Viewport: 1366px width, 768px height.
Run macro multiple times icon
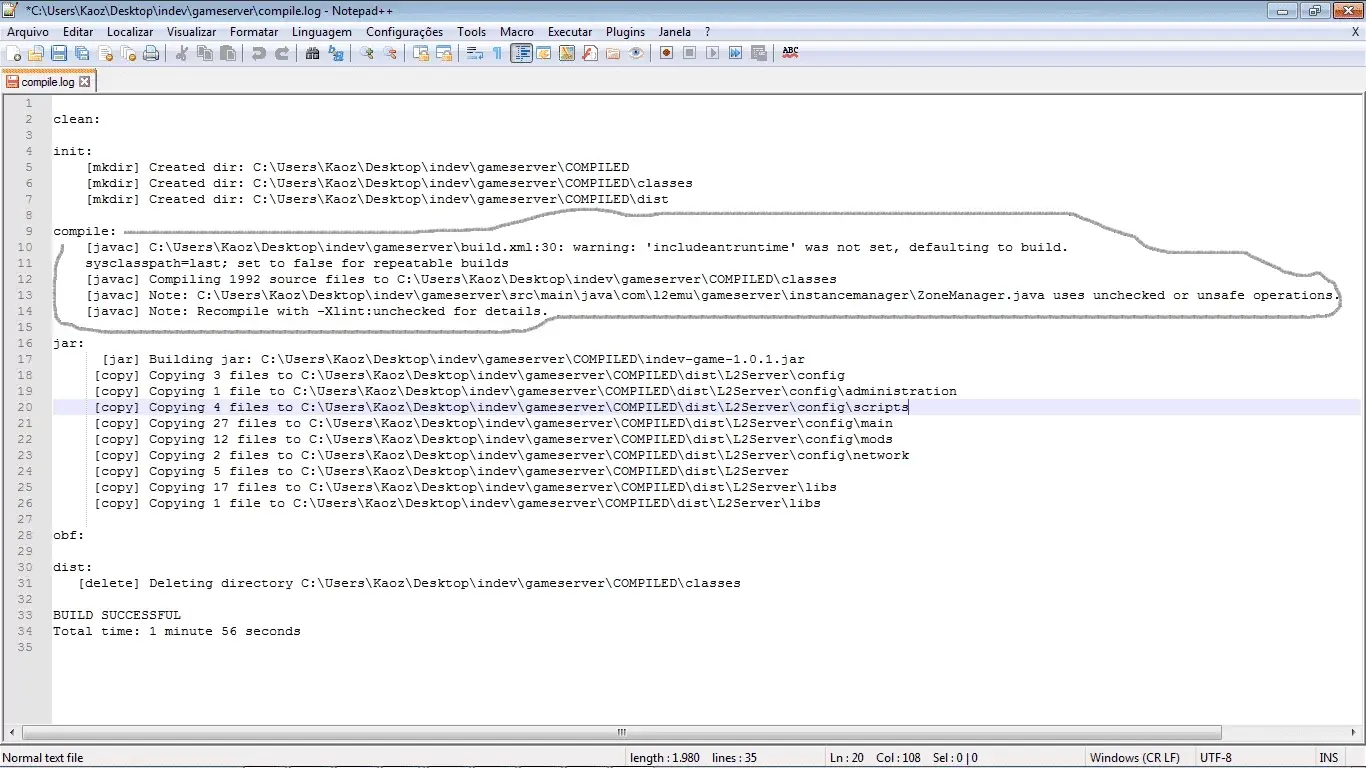[x=736, y=53]
